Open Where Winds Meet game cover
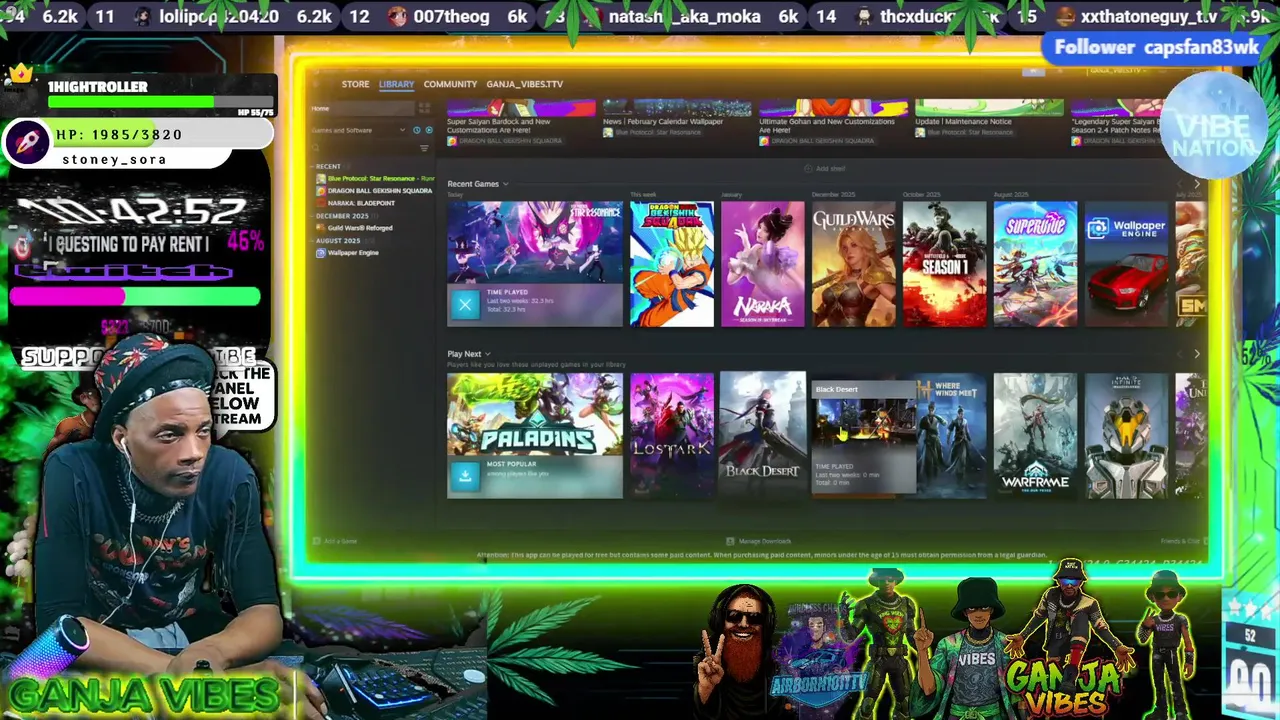Viewport: 1280px width, 720px height. 952,435
